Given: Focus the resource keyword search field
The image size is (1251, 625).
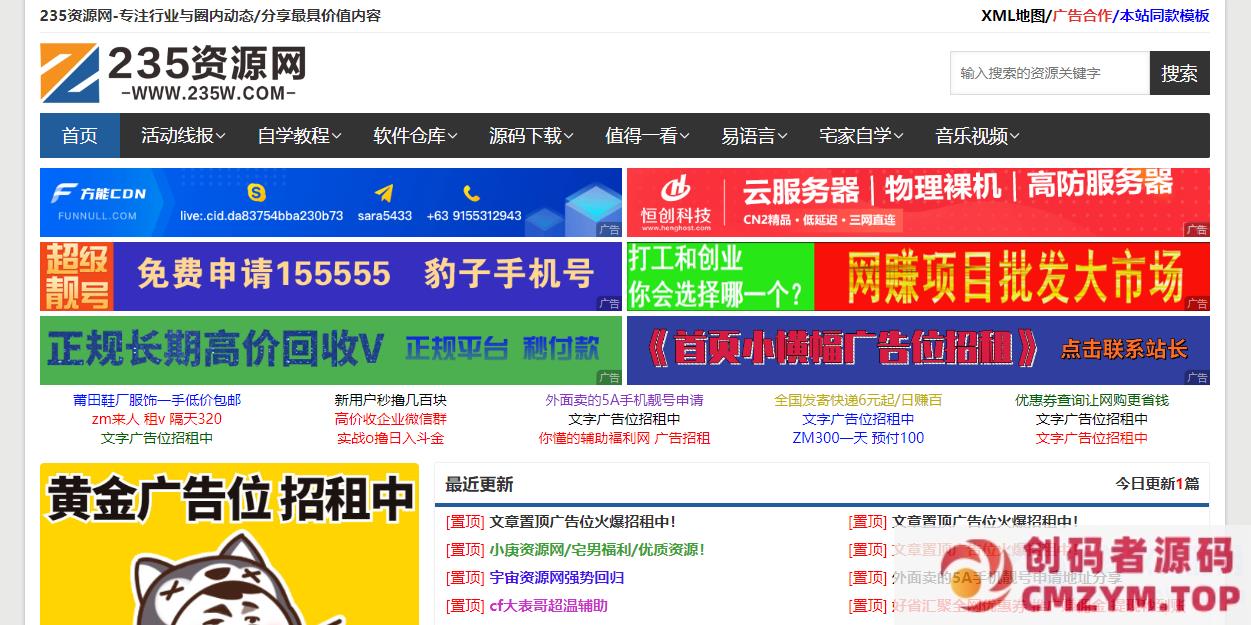Looking at the screenshot, I should (x=1049, y=73).
